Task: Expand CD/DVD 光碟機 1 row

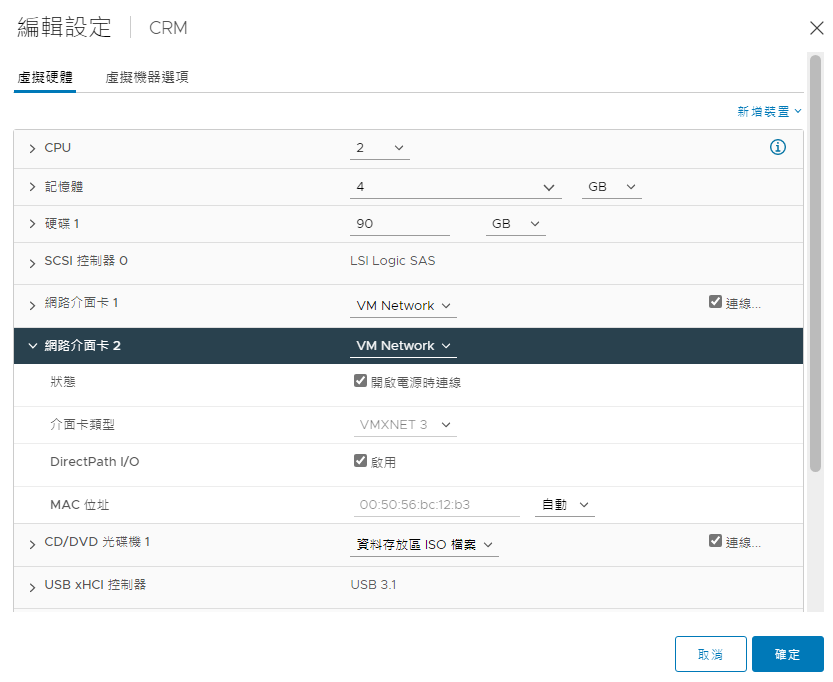Action: 32,545
